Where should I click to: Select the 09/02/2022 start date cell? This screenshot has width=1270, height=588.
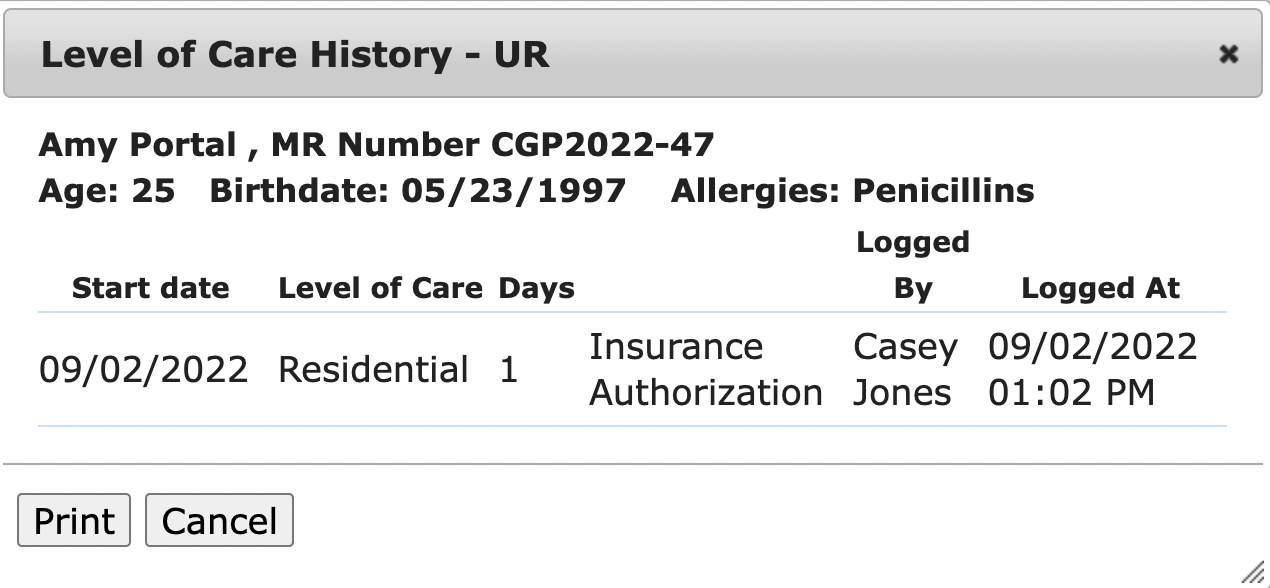[143, 370]
